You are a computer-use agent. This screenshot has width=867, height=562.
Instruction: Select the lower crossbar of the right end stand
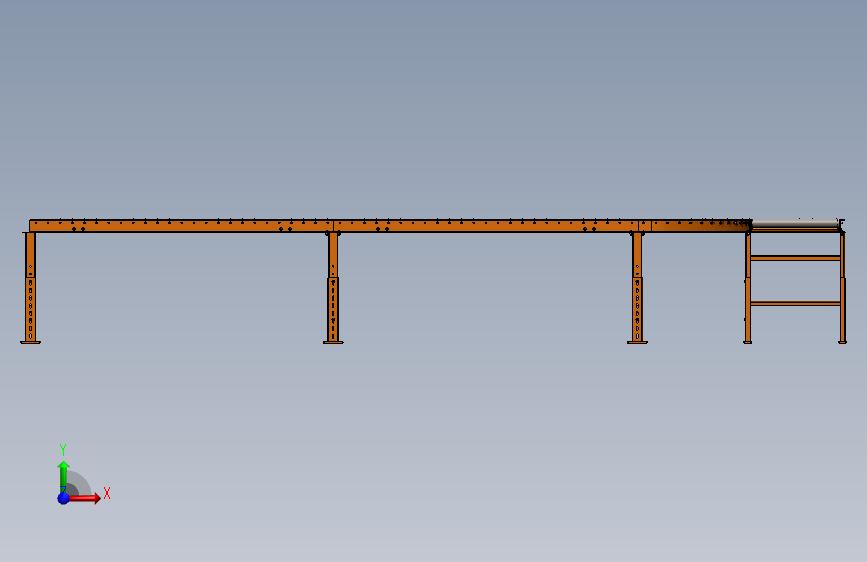795,303
